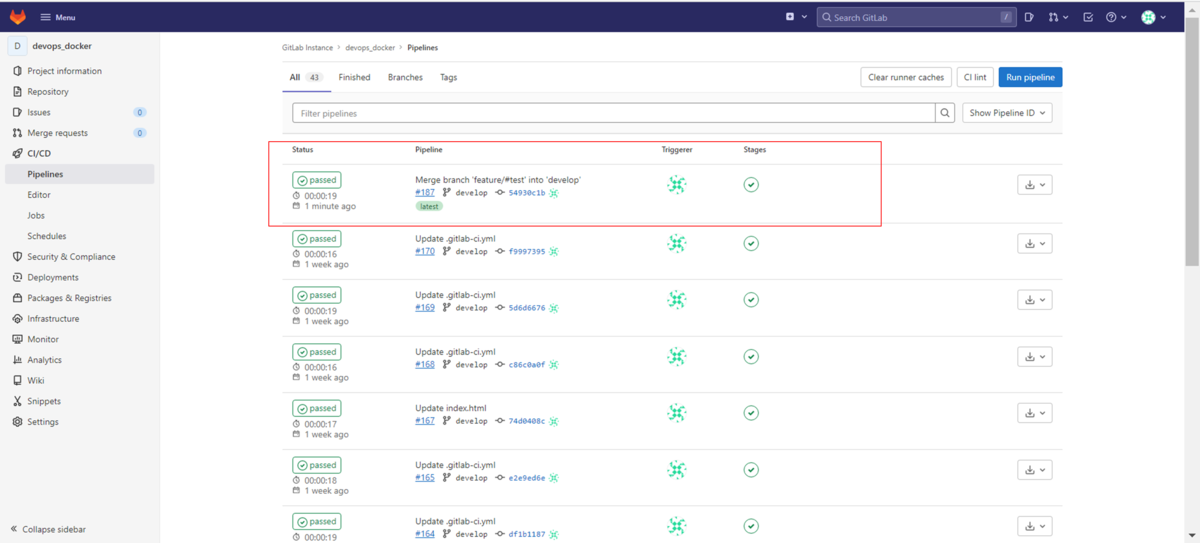
Task: Open the Issues icon in top navbar
Action: (x=1029, y=17)
